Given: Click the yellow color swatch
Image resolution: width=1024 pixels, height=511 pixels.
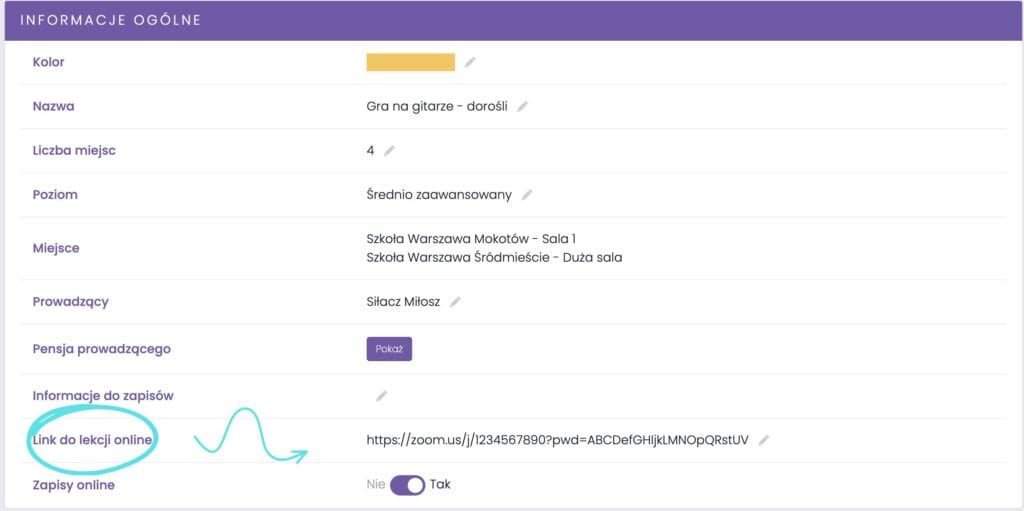Looking at the screenshot, I should click(410, 62).
